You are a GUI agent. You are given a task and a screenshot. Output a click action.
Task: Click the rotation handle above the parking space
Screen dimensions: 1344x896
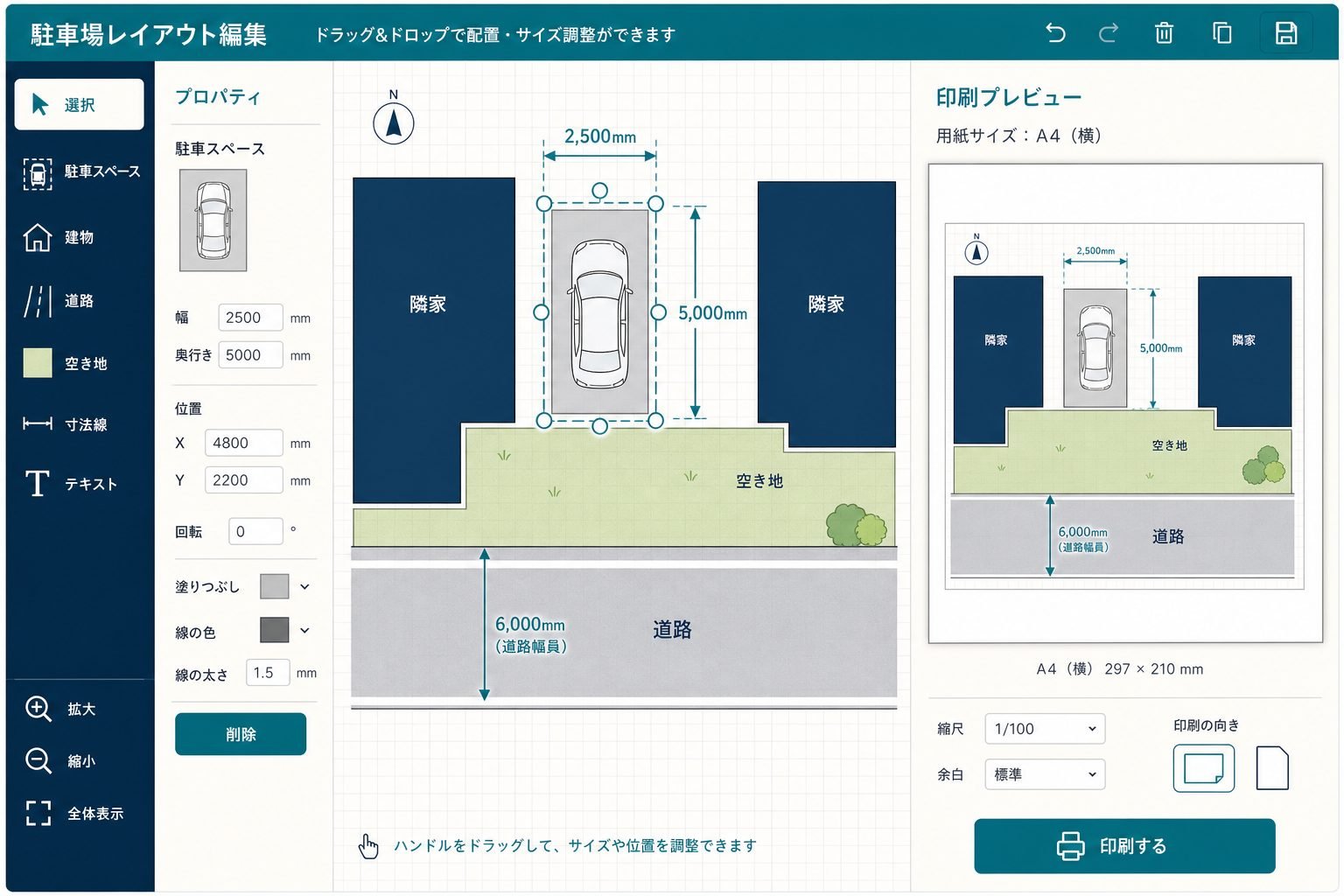599,190
